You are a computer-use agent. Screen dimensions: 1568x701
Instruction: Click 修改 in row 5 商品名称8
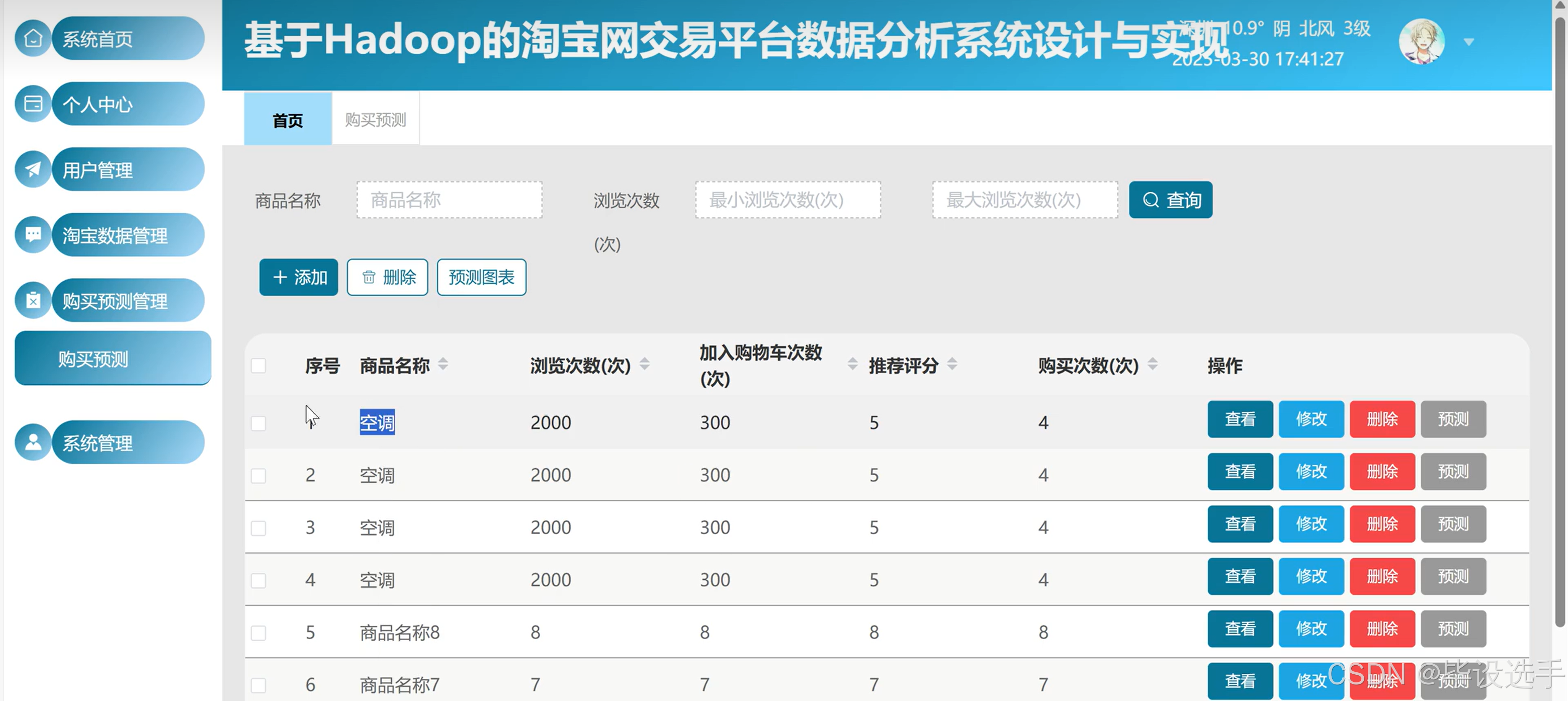(1311, 628)
